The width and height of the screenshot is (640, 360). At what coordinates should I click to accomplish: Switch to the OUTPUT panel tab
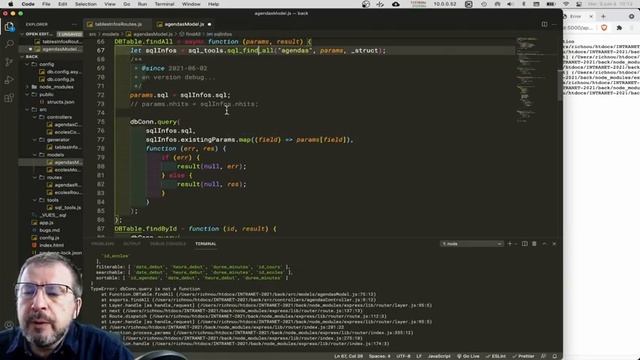[132, 244]
